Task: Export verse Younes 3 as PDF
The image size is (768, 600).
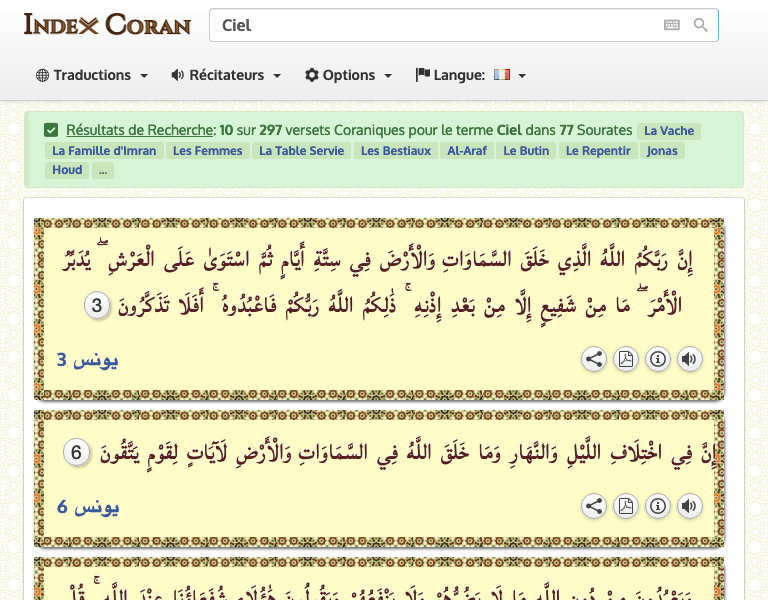Action: click(626, 359)
